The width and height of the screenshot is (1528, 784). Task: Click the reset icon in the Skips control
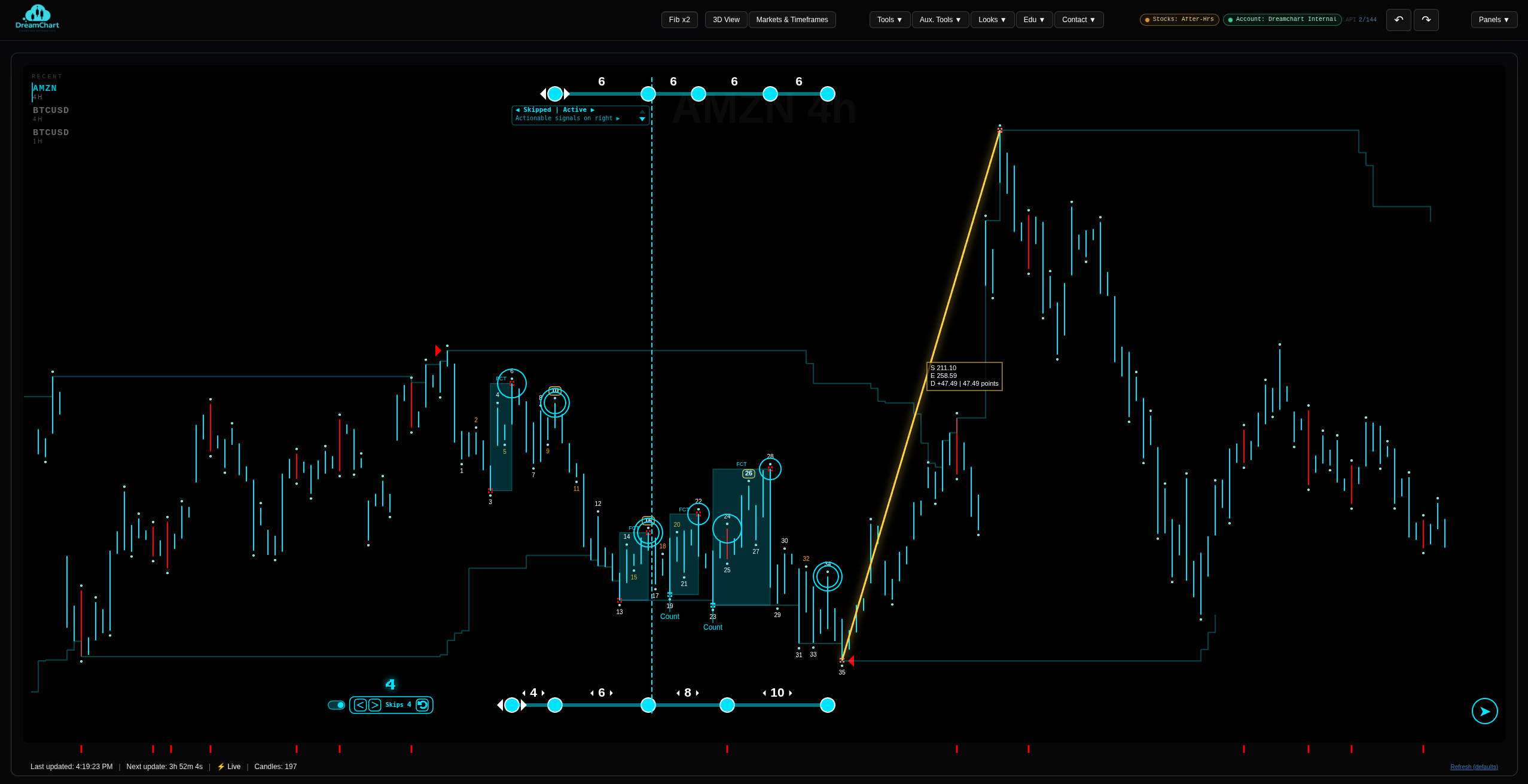point(423,706)
